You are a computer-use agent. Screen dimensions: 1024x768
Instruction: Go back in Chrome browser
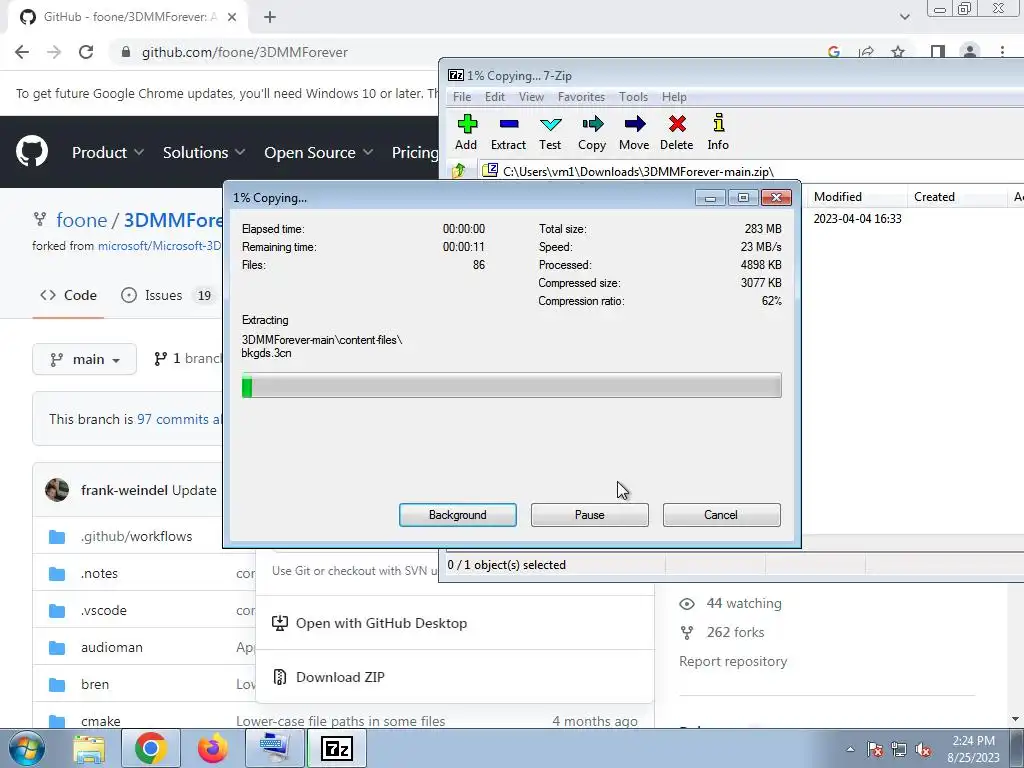point(22,52)
